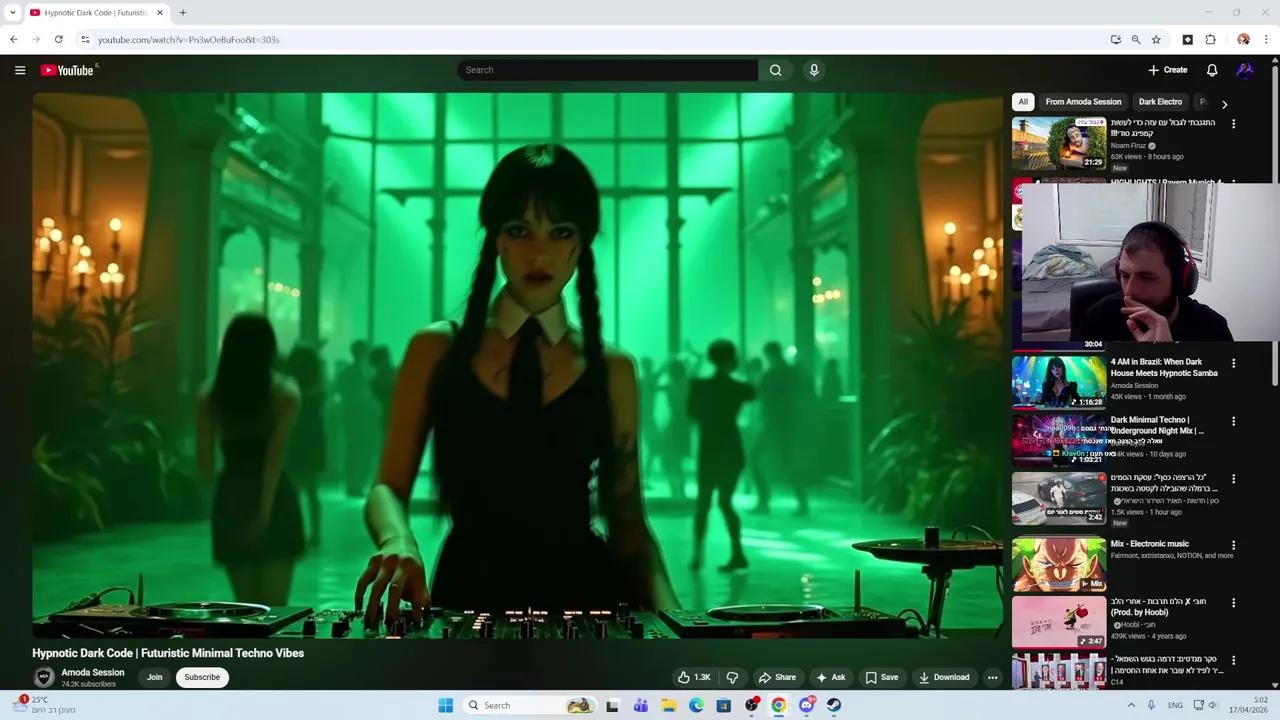Launch Steam from the taskbar
Image resolution: width=1280 pixels, height=720 pixels.
[x=834, y=705]
